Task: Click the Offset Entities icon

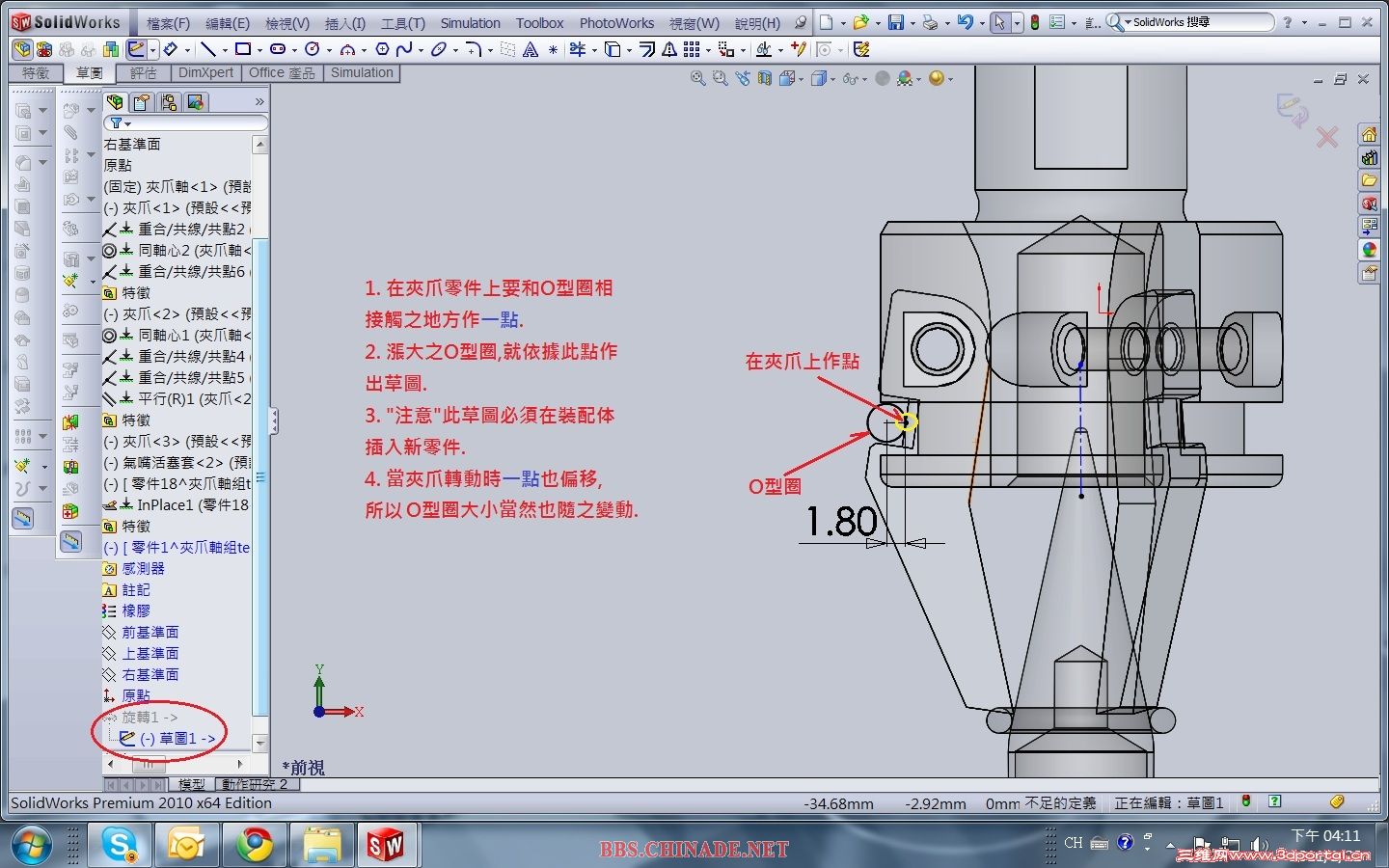Action: (647, 49)
